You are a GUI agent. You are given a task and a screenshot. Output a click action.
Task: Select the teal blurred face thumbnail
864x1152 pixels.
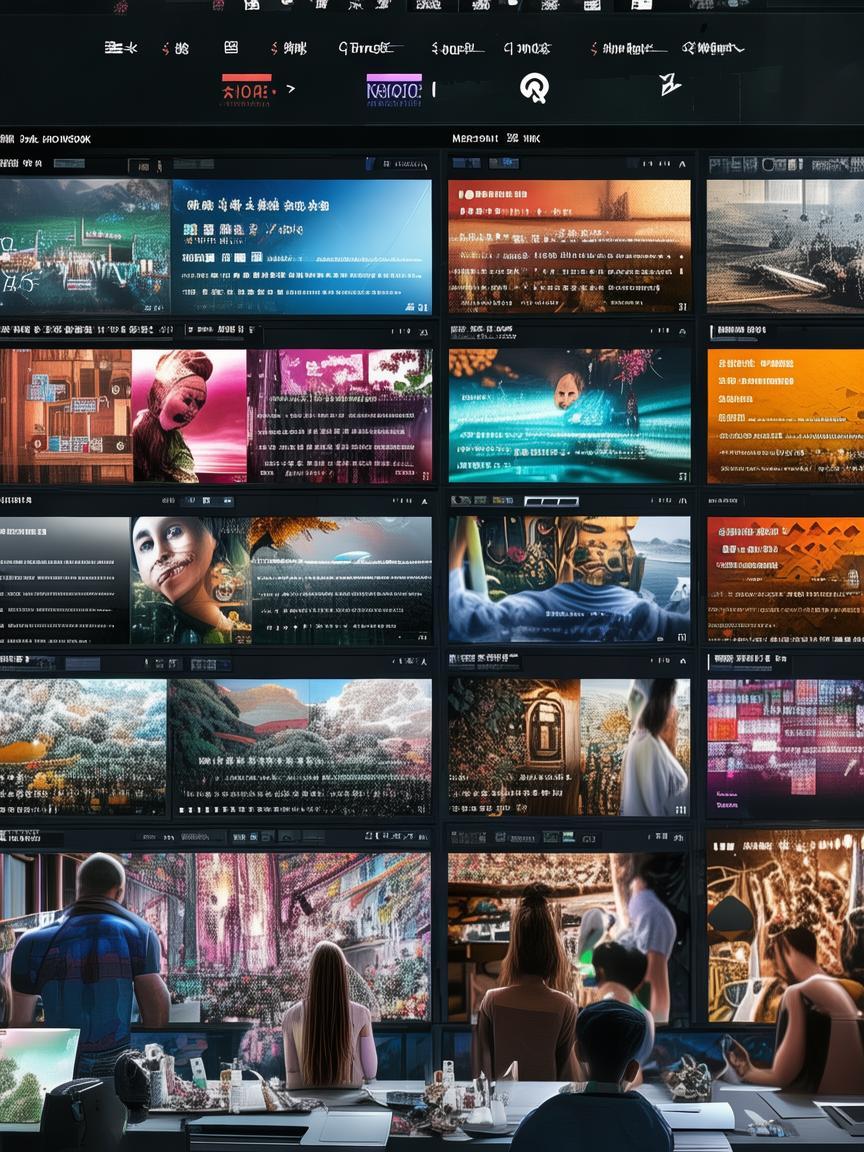tap(569, 415)
